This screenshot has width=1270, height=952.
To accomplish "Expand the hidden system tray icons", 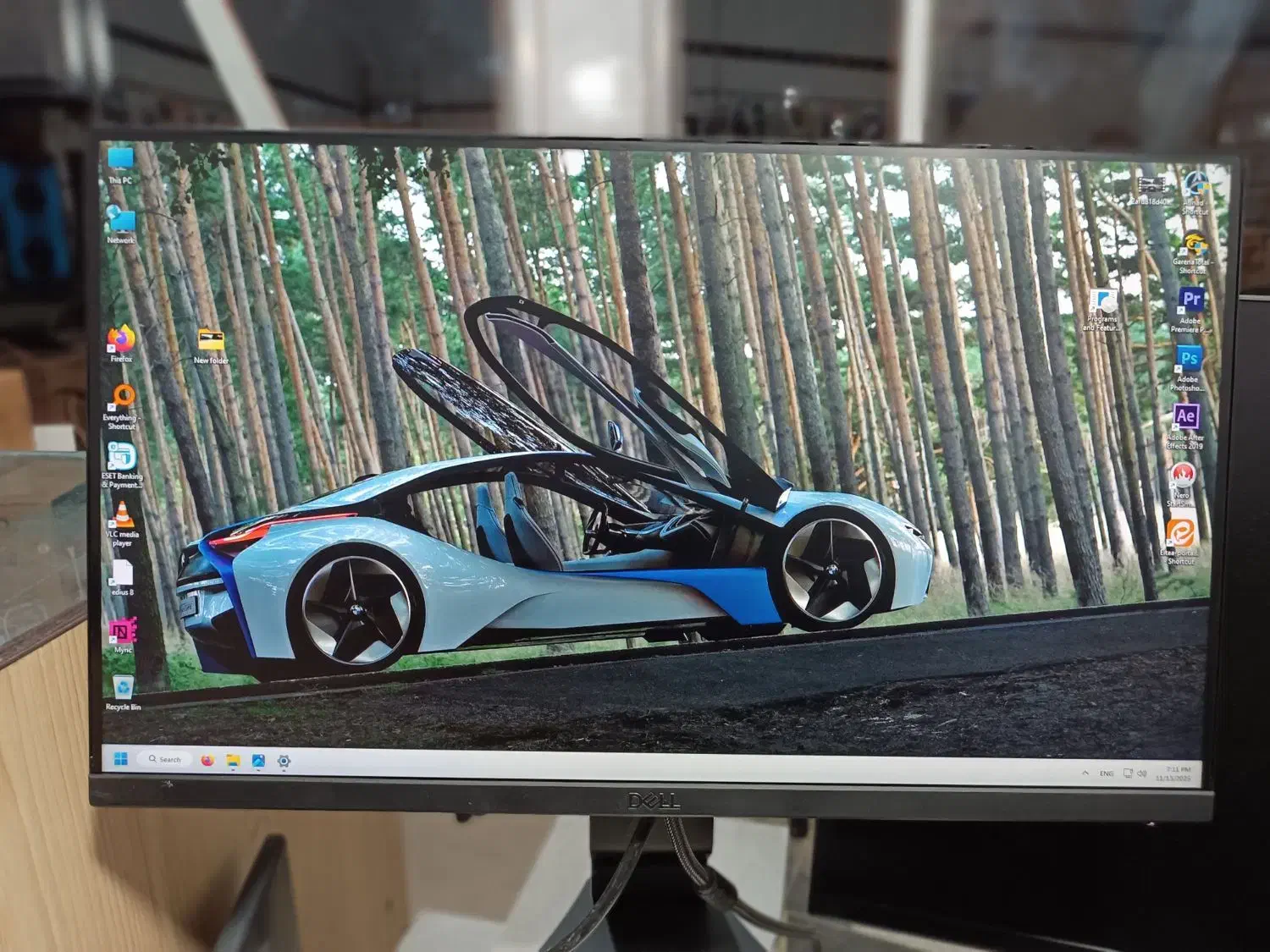I will pos(1085,773).
